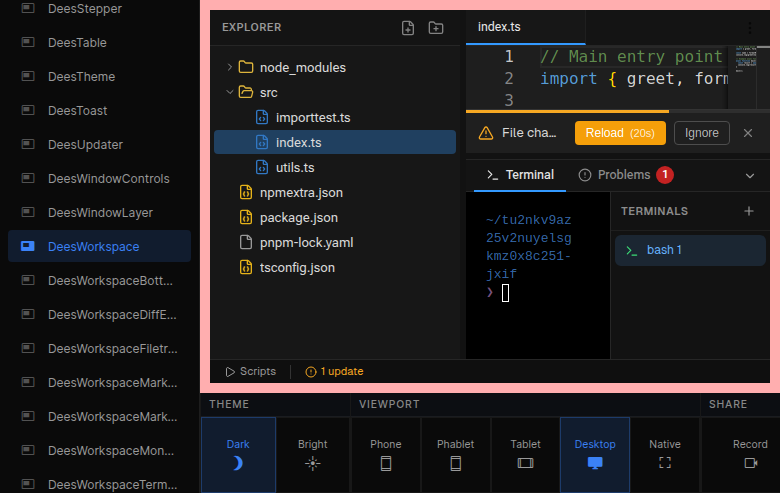
Task: Click the new file icon in Explorer
Action: click(x=408, y=28)
